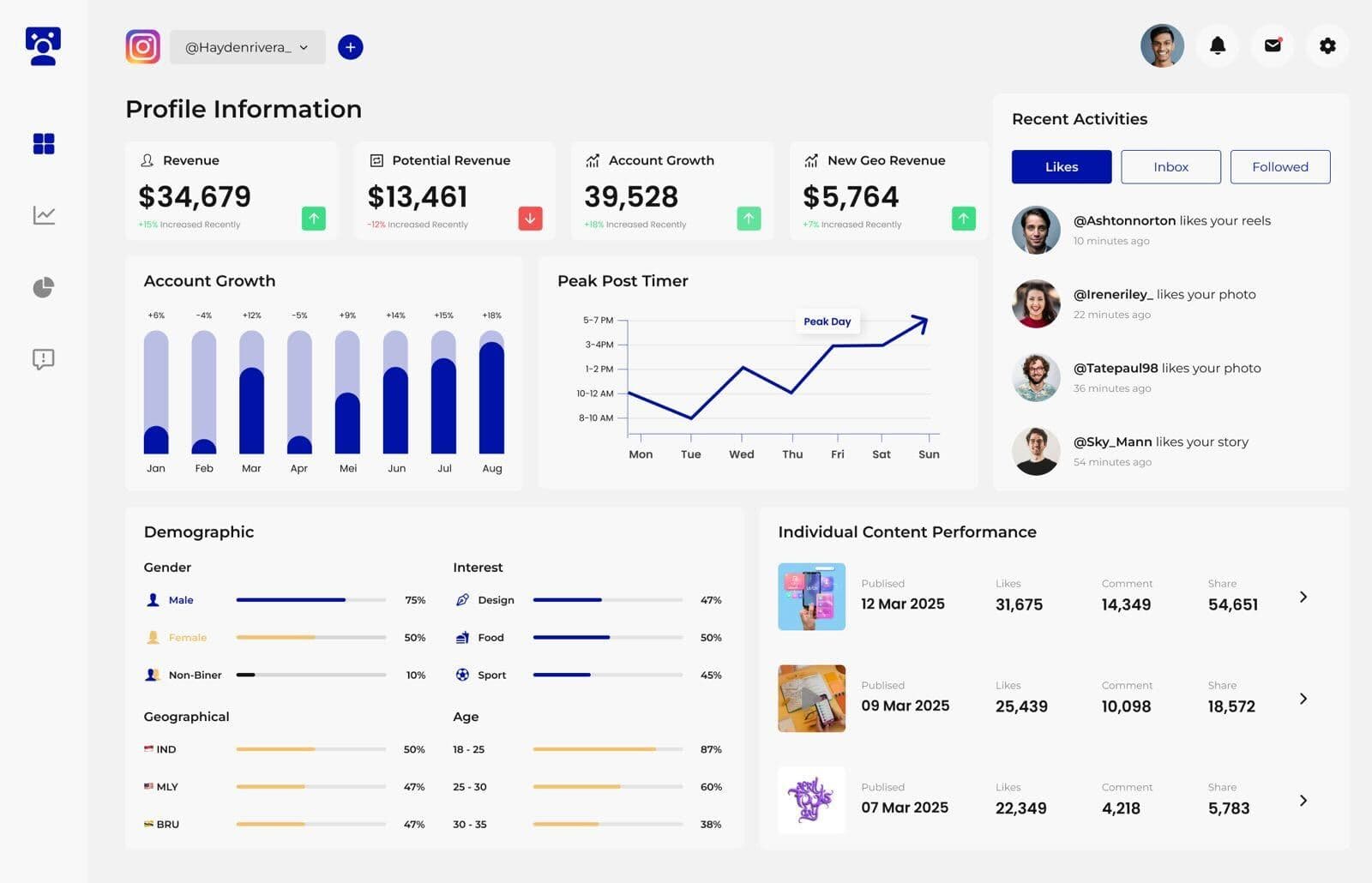Open the settings gear icon
1372x883 pixels.
1327,46
